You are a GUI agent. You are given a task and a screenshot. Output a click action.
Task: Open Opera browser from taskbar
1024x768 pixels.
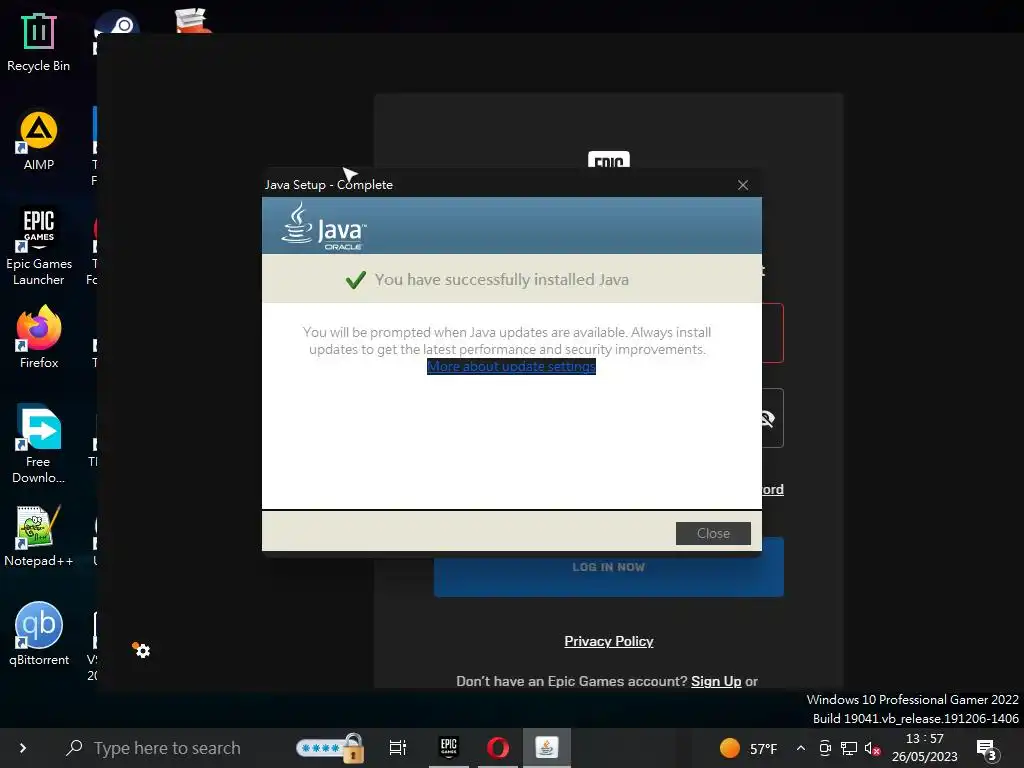pyautogui.click(x=498, y=747)
